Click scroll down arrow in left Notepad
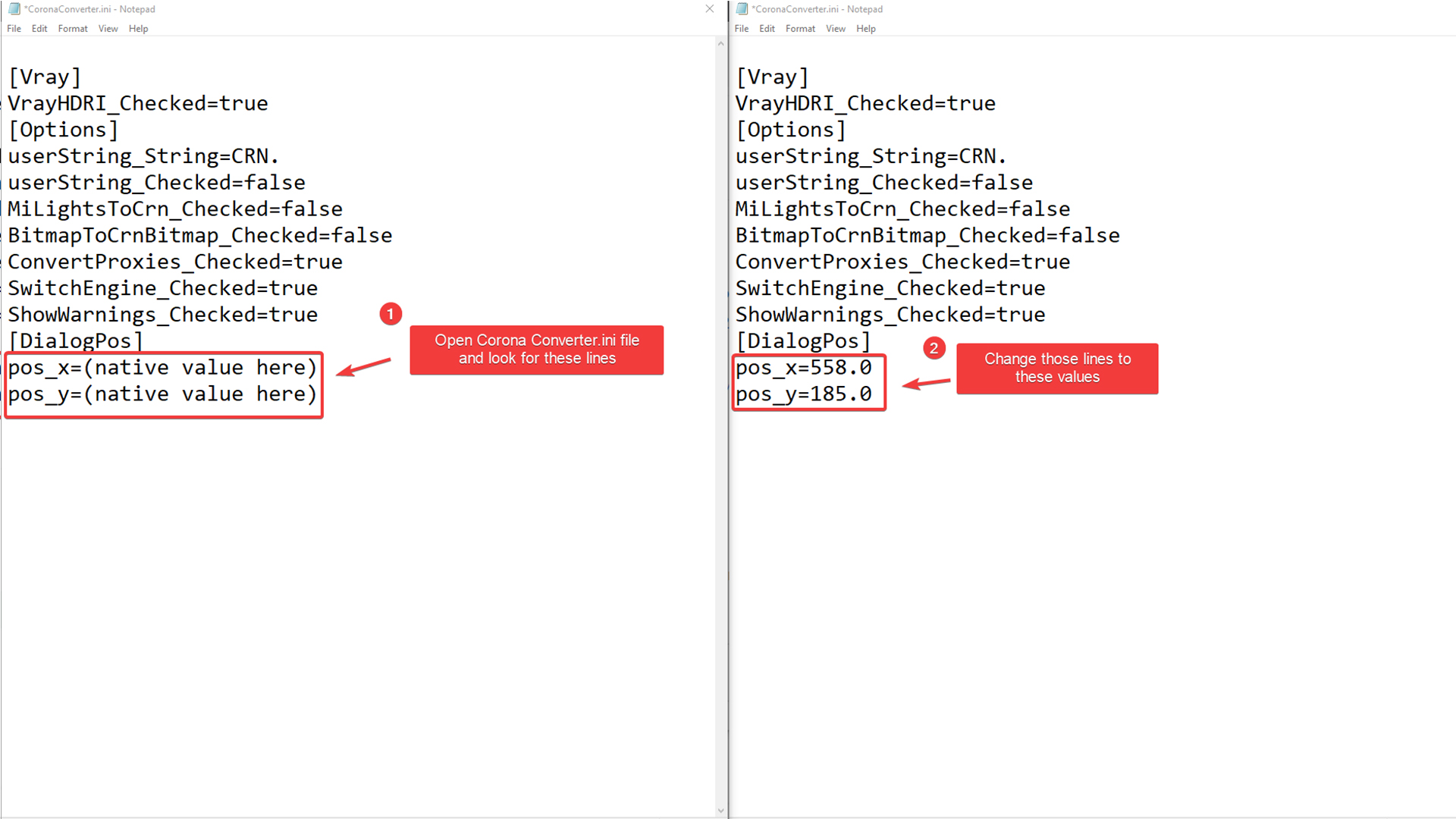1456x819 pixels. click(x=720, y=811)
